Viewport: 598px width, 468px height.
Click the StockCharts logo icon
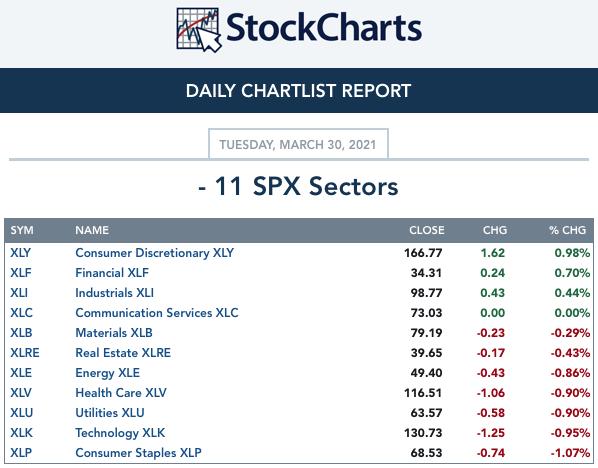(x=199, y=30)
